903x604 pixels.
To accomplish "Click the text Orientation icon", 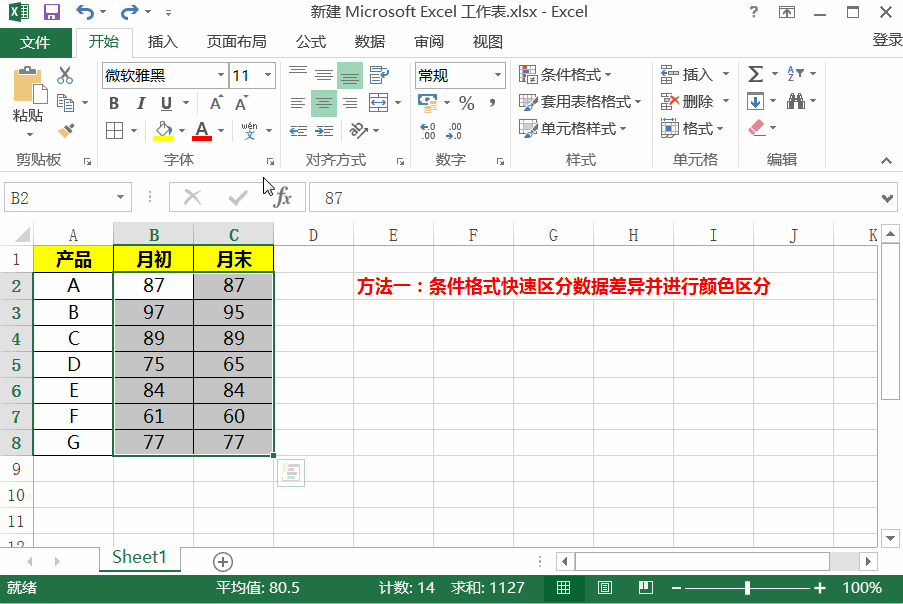I will coord(359,131).
